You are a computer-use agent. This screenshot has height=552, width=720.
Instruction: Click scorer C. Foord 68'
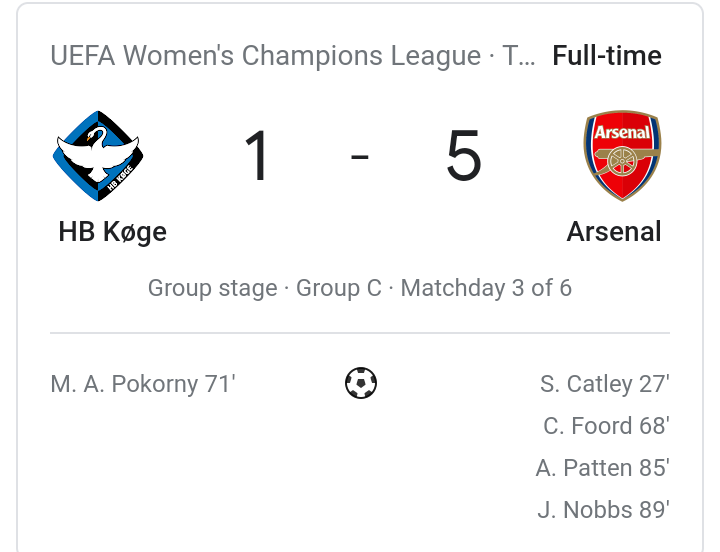pos(607,426)
